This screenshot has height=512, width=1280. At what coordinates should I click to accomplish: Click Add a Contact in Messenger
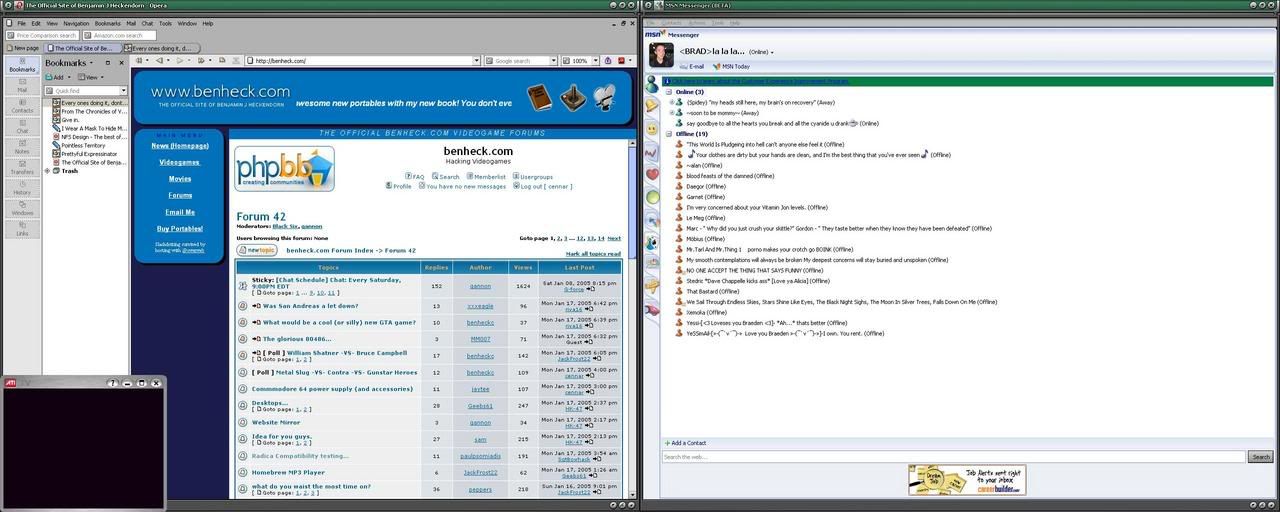[x=686, y=443]
